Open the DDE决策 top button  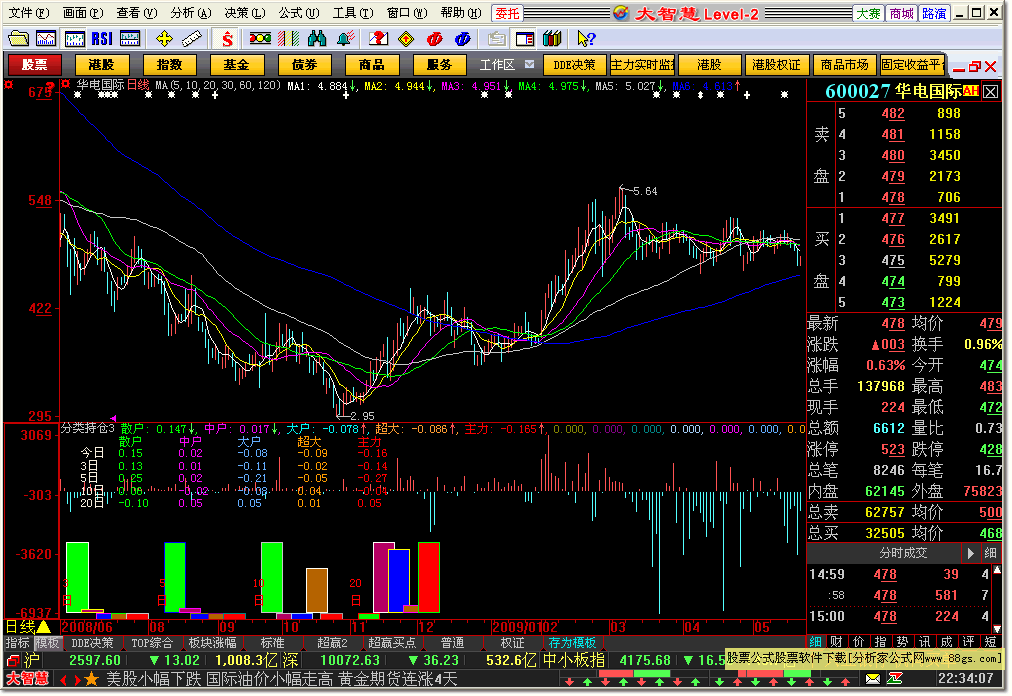click(574, 65)
